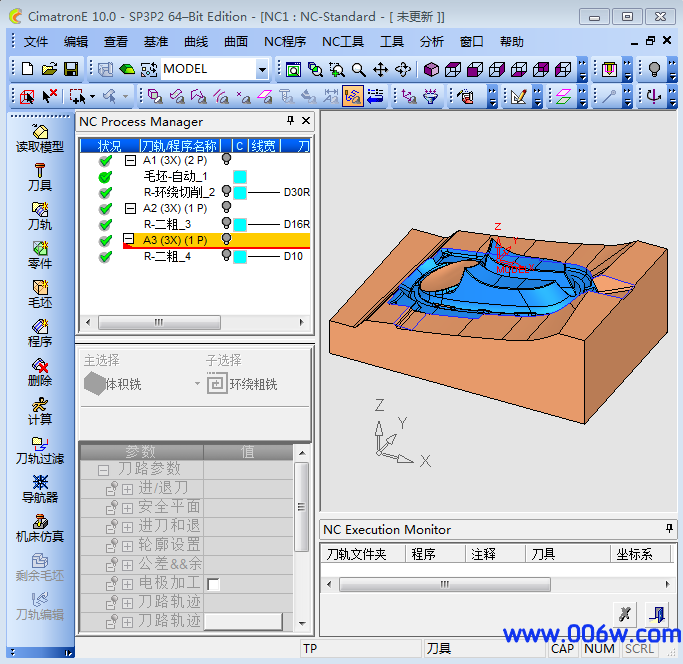Open the MODEL combo box dropdown

click(x=262, y=69)
